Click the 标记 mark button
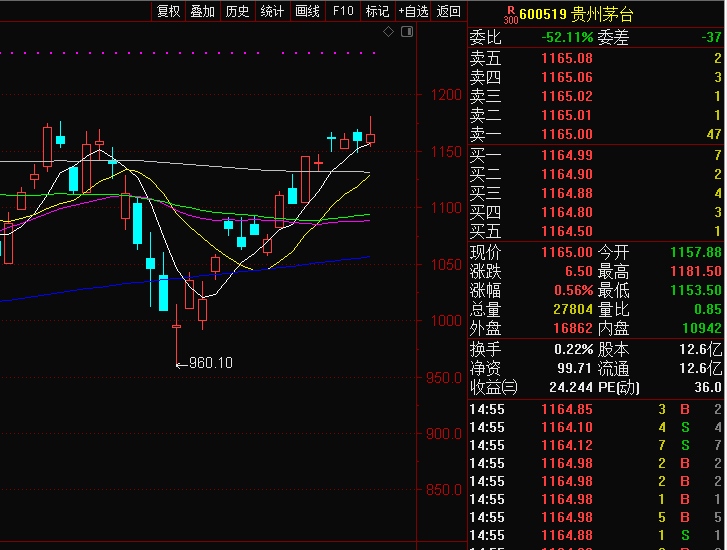Viewport: 727px width, 550px height. coord(377,11)
